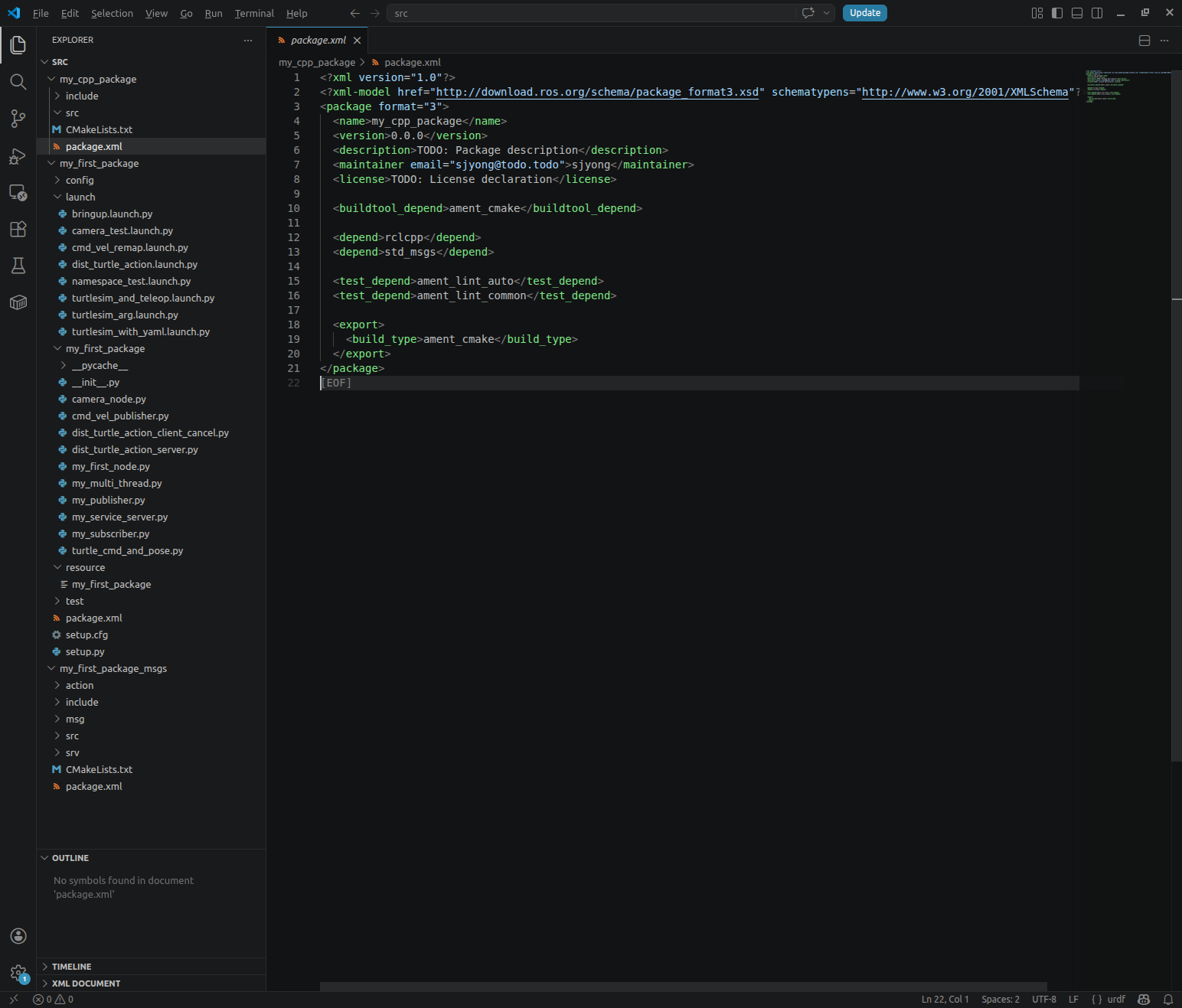
Task: Open the File menu
Action: point(41,13)
